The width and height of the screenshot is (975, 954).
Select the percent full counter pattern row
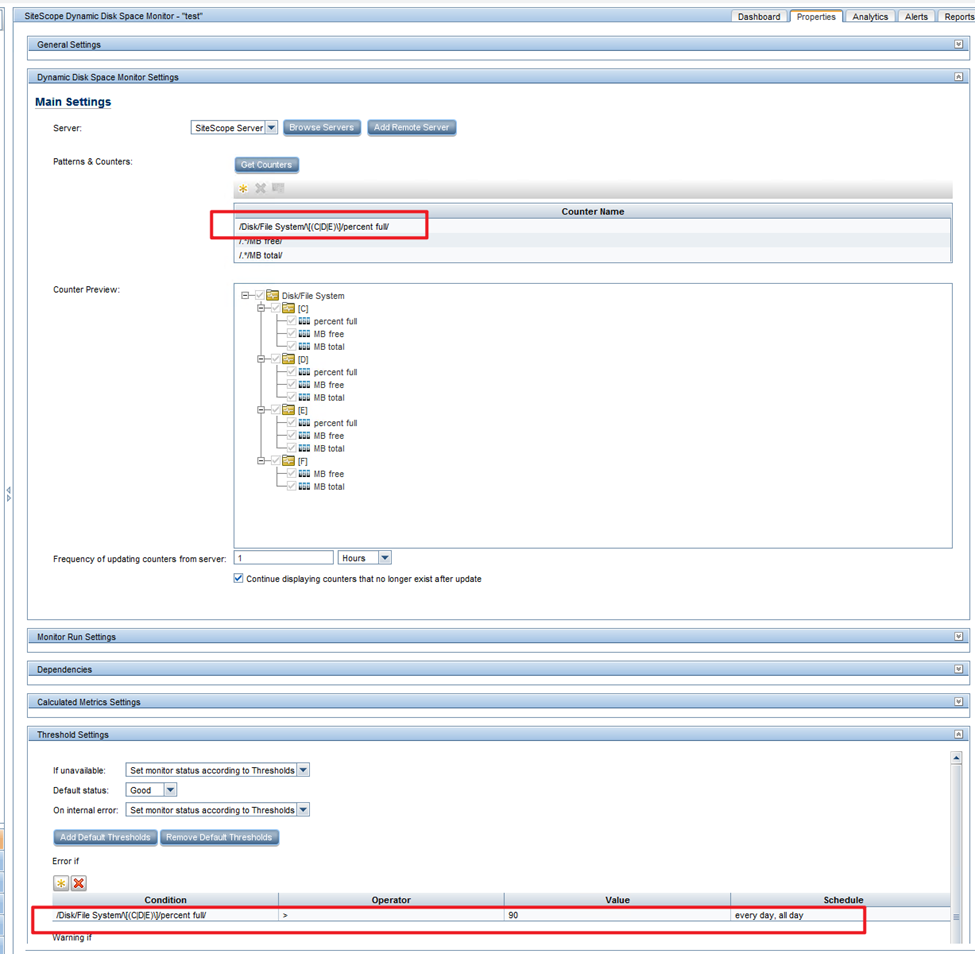pos(593,226)
